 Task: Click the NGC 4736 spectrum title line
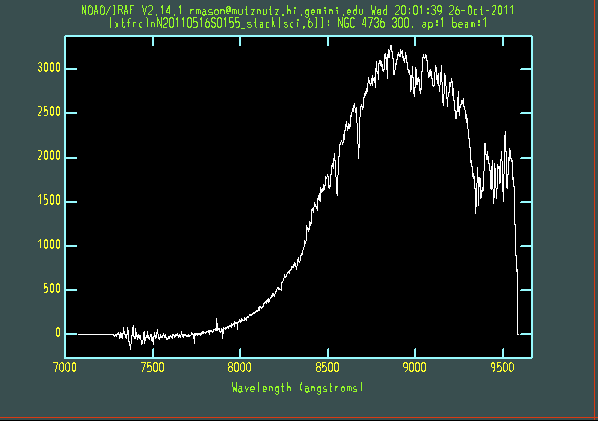coord(298,24)
